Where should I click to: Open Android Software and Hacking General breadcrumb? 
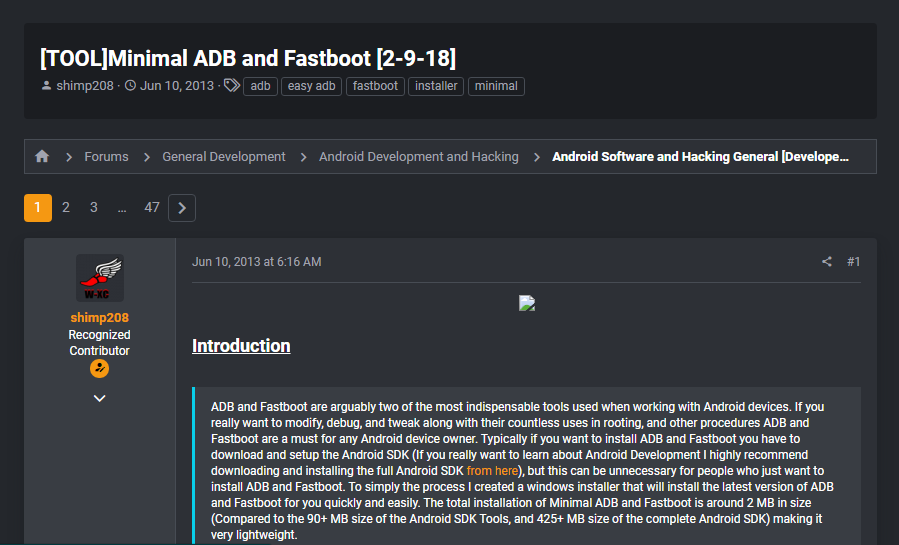pyautogui.click(x=700, y=156)
